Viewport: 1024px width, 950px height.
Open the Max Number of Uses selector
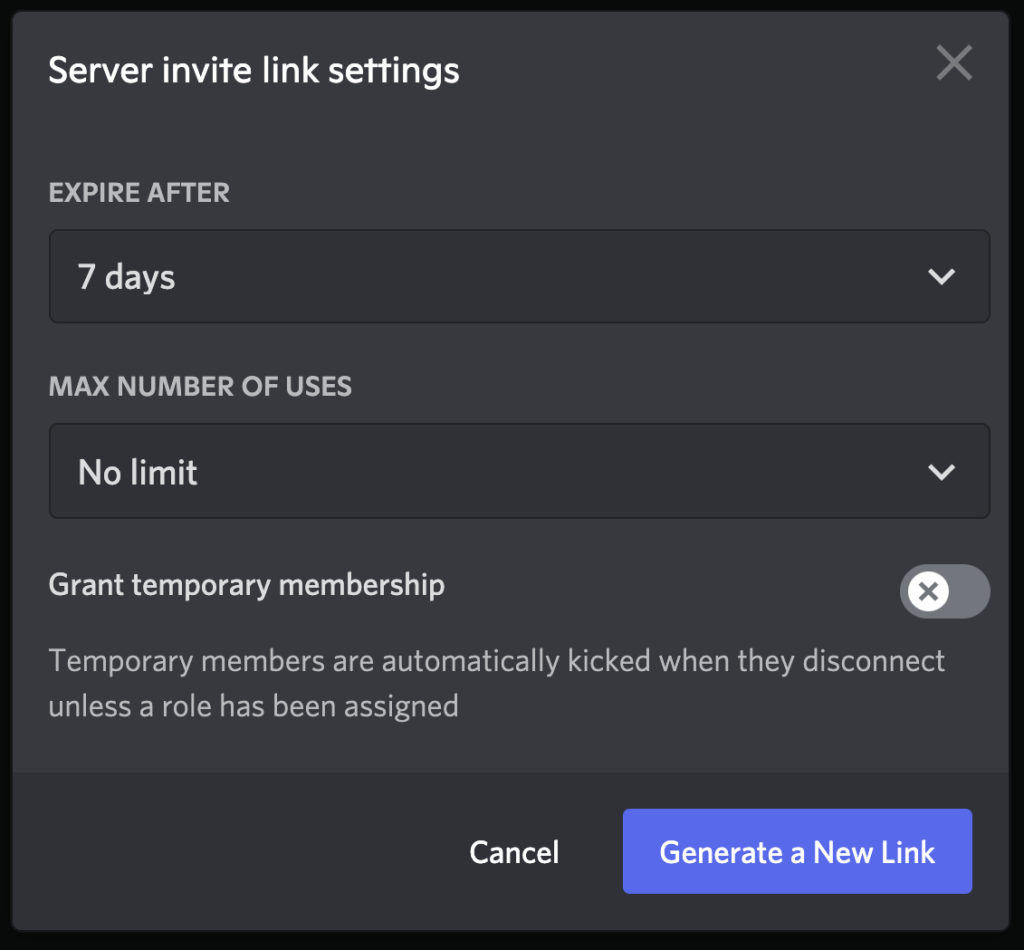click(519, 471)
